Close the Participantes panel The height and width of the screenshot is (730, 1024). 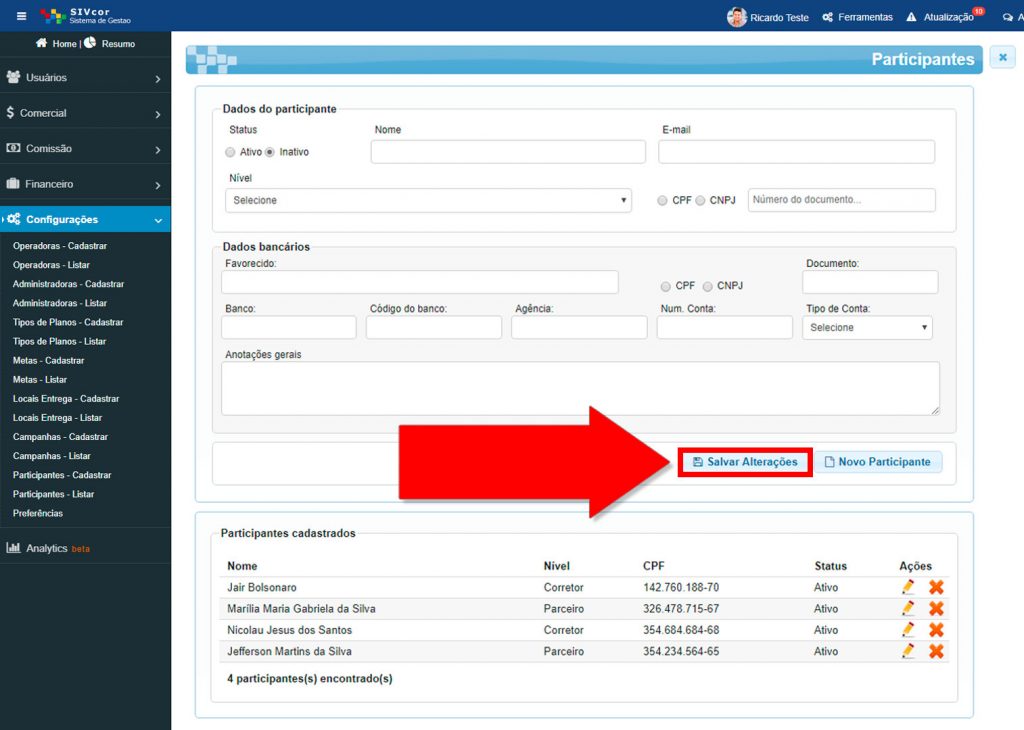click(x=1002, y=57)
